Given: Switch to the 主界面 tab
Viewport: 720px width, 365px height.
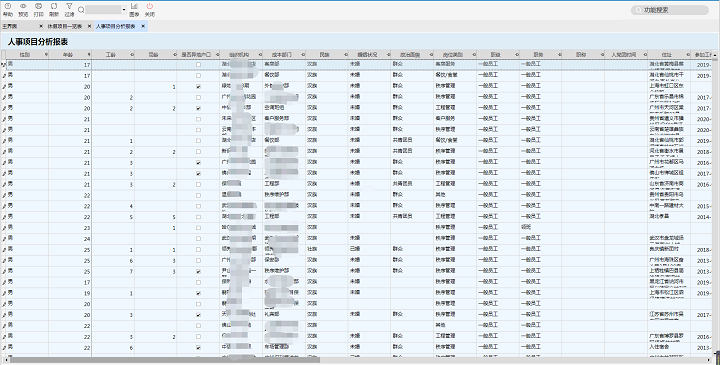Looking at the screenshot, I should 10,27.
